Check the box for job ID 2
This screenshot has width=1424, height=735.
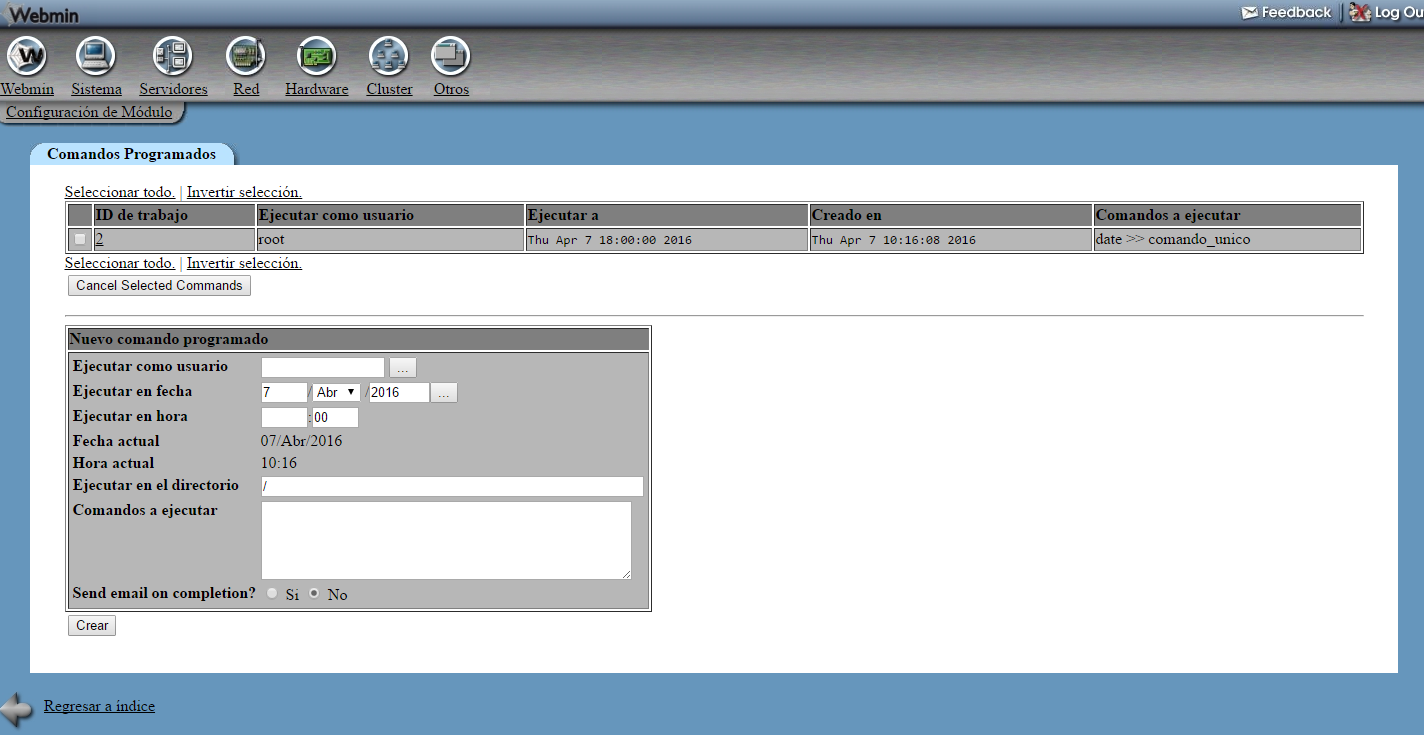(80, 240)
